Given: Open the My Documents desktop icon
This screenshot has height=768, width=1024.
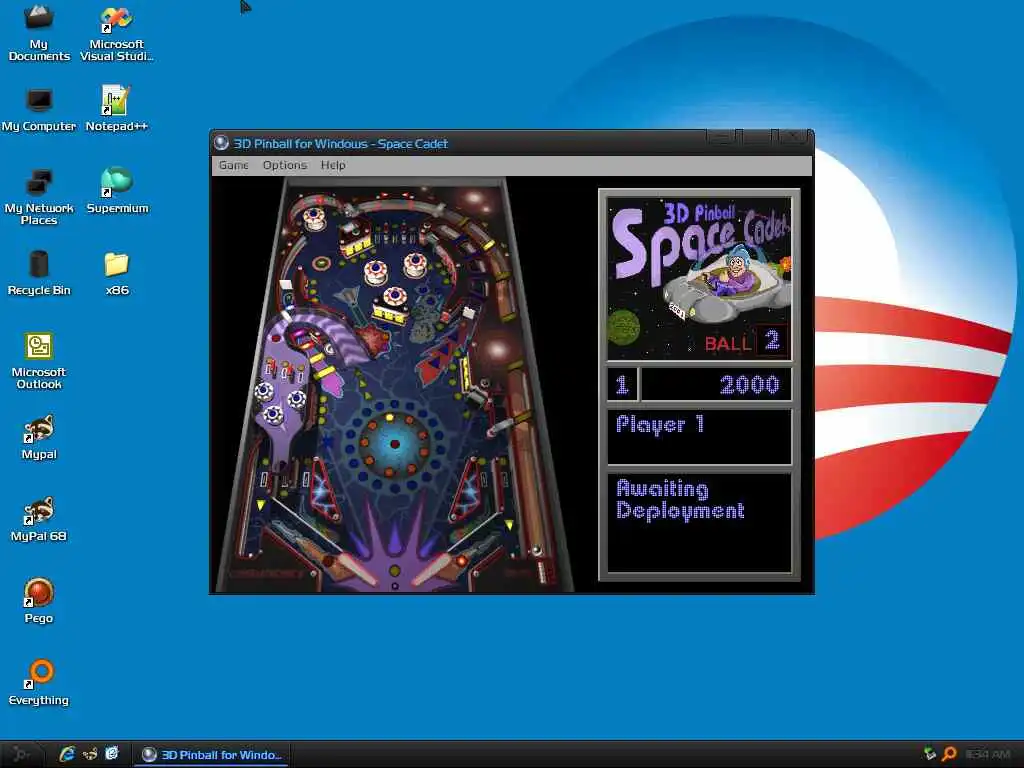Looking at the screenshot, I should pos(39,33).
